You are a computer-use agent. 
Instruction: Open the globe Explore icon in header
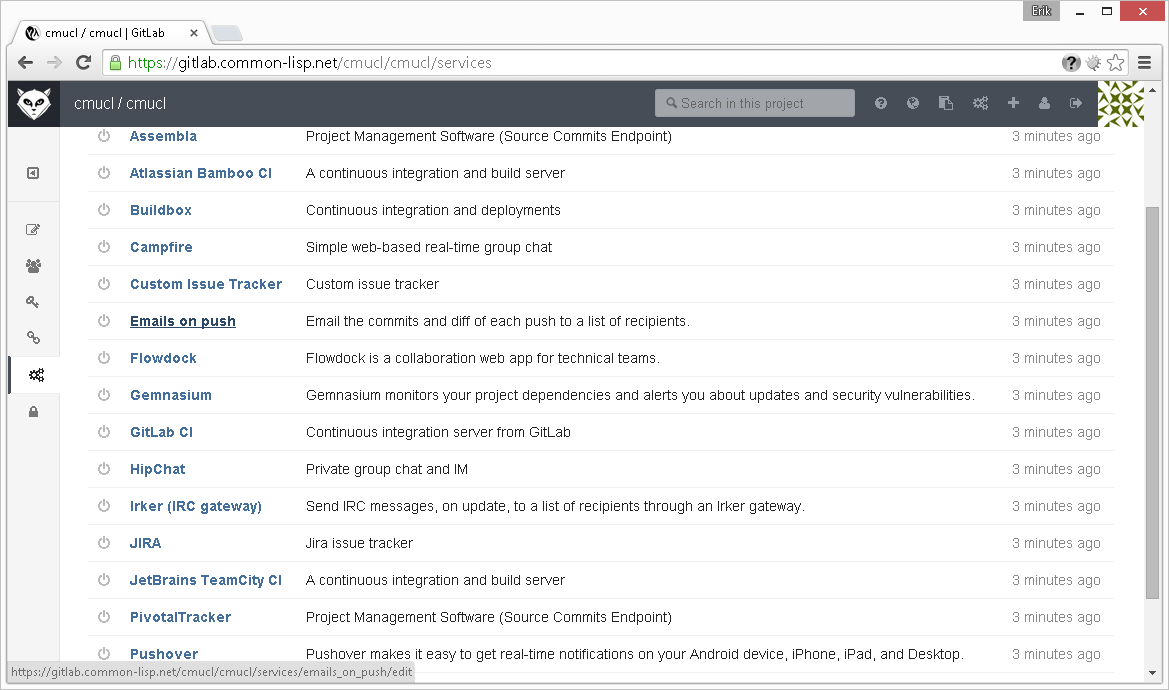pyautogui.click(x=913, y=103)
